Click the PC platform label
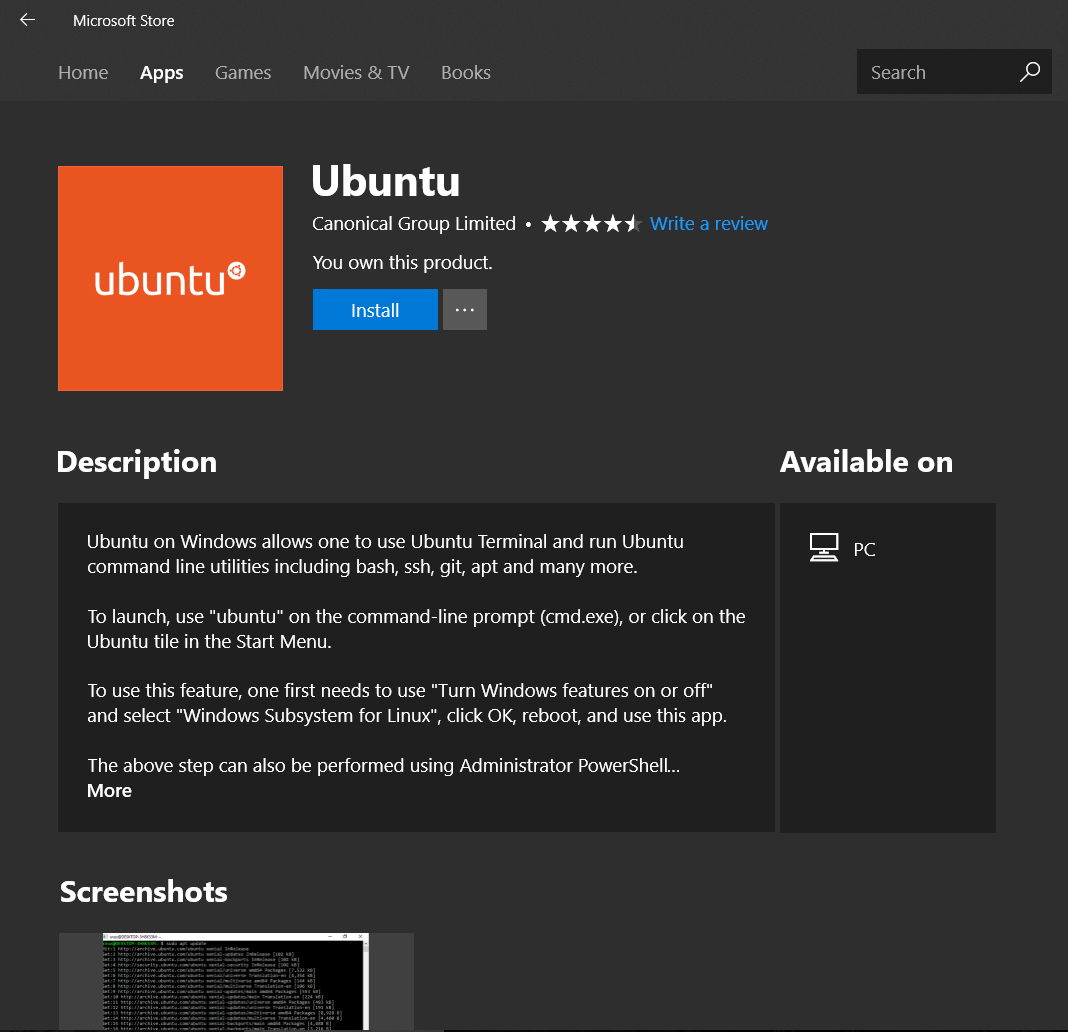1068x1032 pixels. coord(864,549)
